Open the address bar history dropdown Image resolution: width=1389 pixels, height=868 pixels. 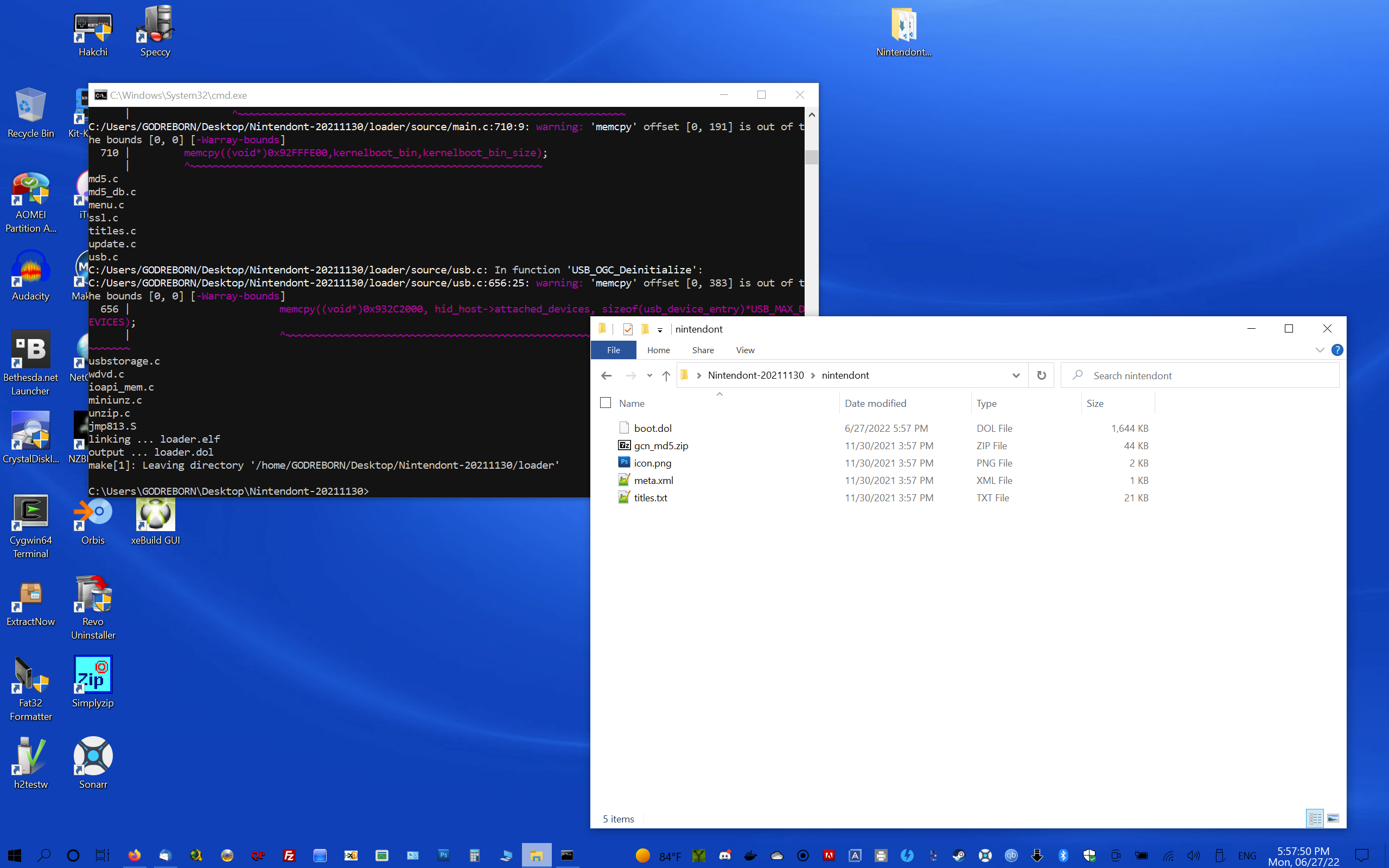(x=1016, y=375)
